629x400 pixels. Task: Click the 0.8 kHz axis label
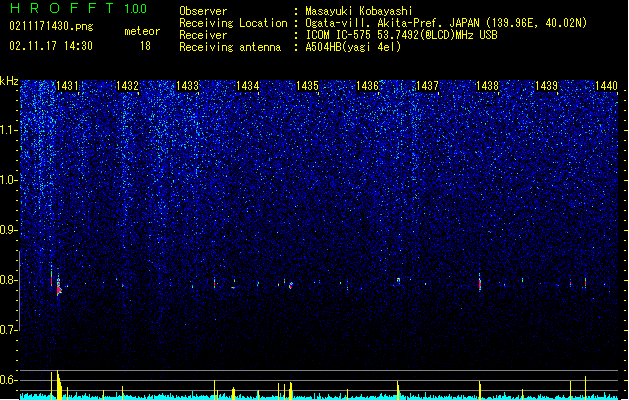tap(9, 280)
